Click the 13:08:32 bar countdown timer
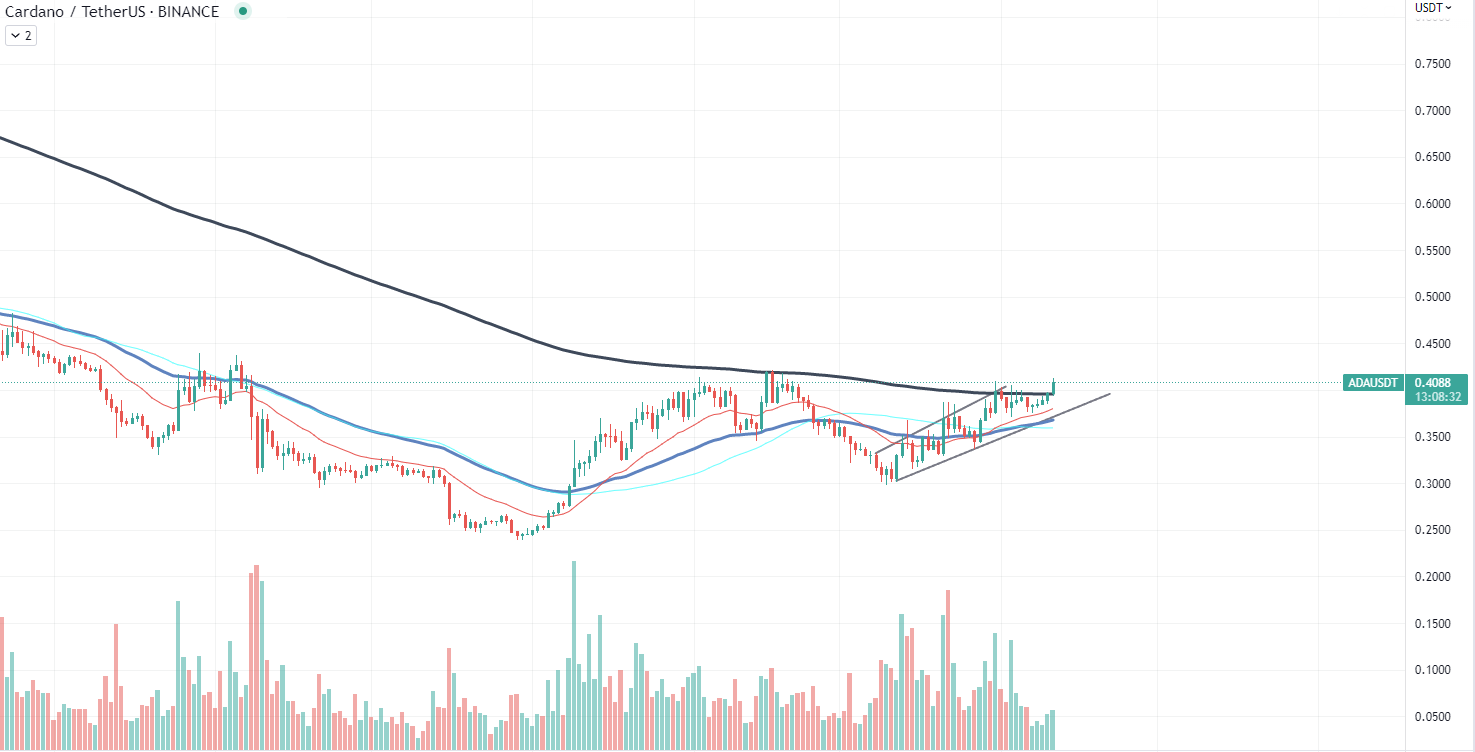 (x=1436, y=397)
